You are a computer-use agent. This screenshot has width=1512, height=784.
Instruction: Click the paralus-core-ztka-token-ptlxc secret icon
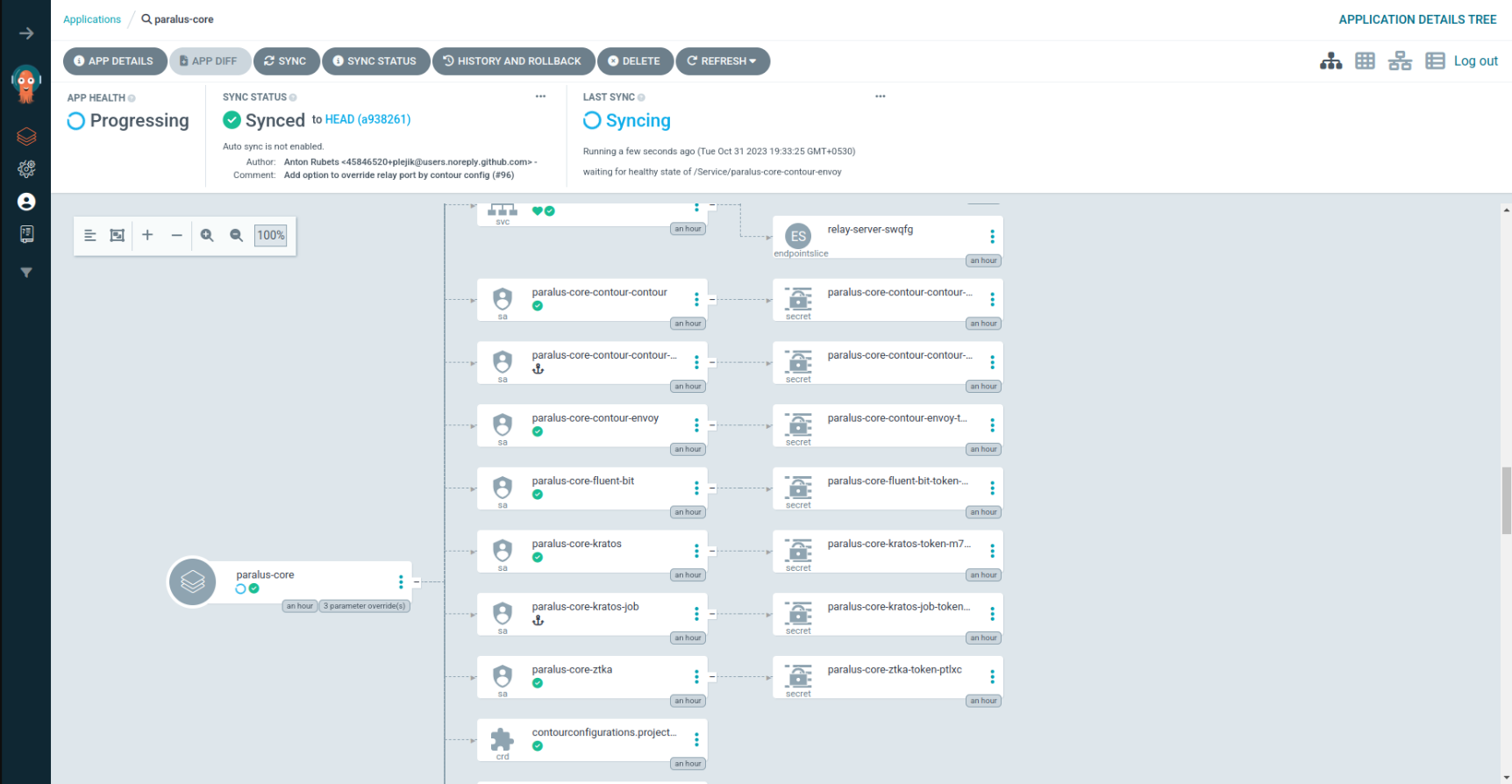pos(798,676)
